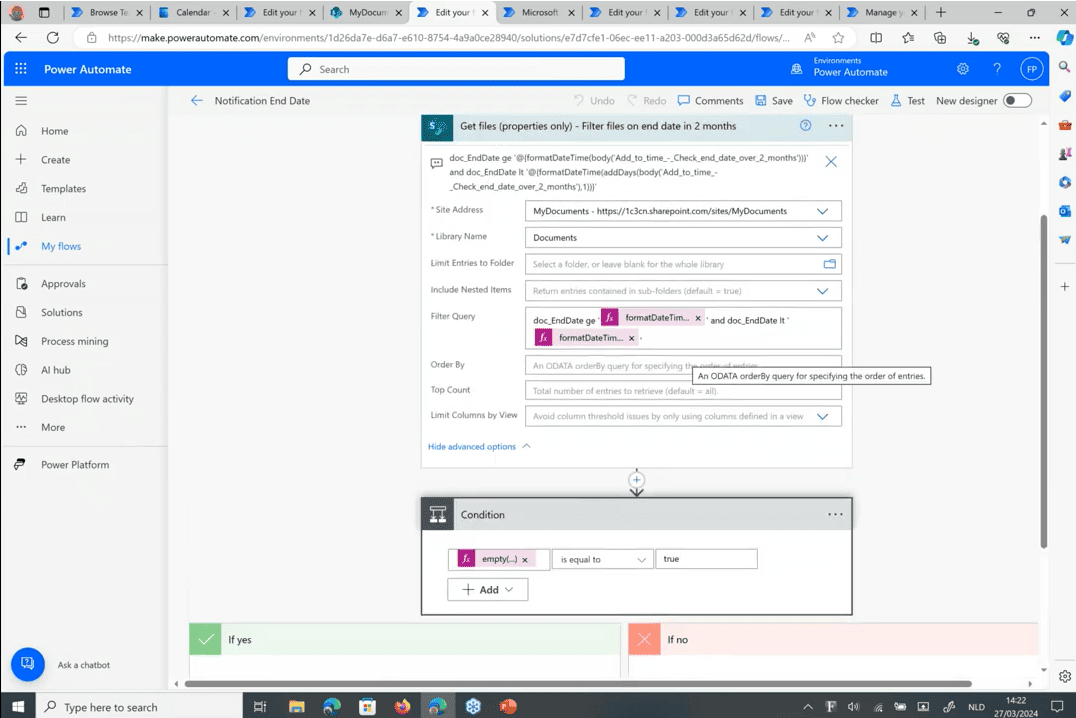
Task: Collapse the left navigation hamburger menu
Action: pyautogui.click(x=21, y=101)
